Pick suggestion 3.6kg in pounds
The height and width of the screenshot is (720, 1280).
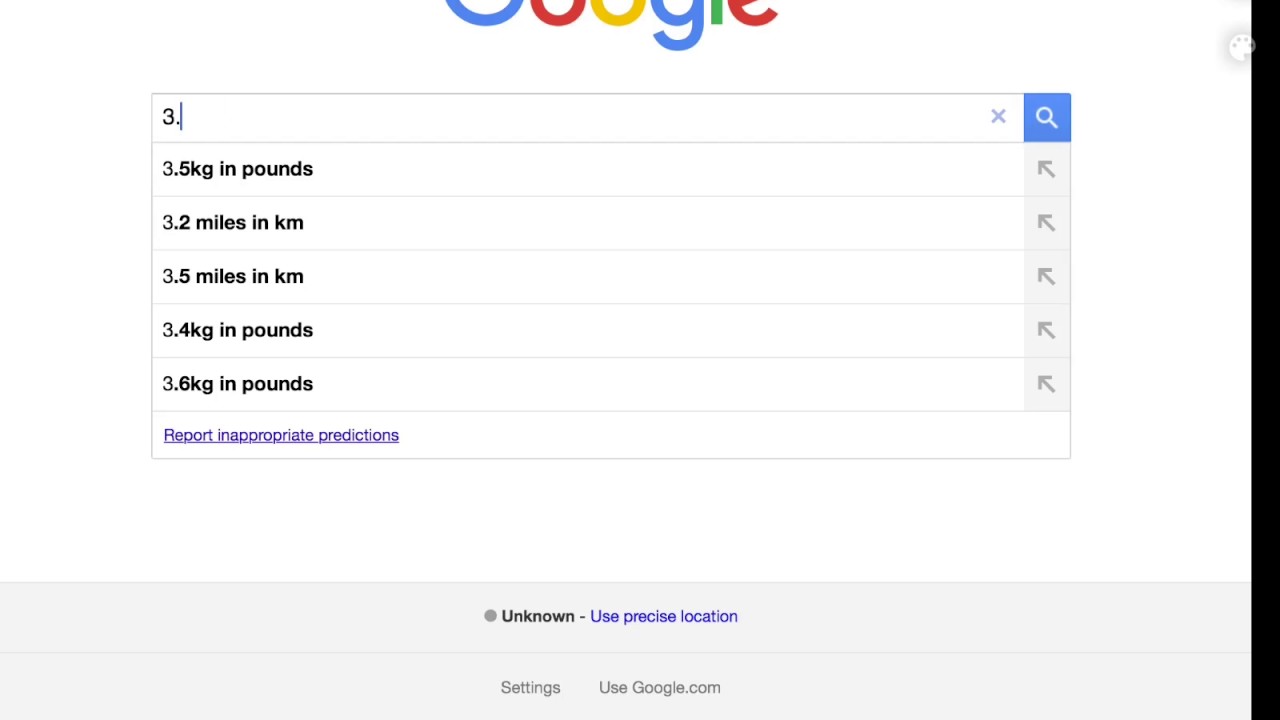(587, 384)
